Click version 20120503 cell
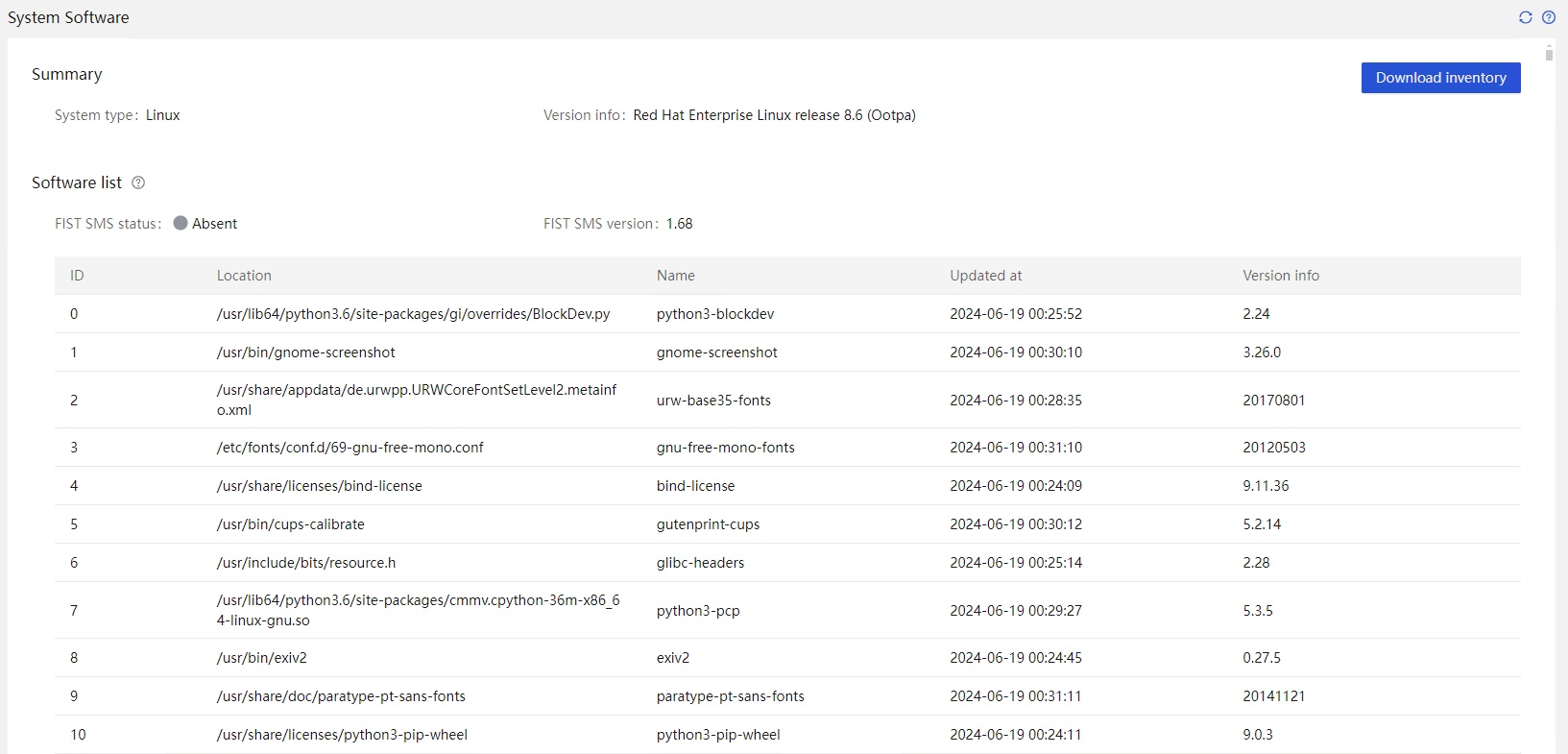This screenshot has height=754, width=1568. [x=1274, y=448]
